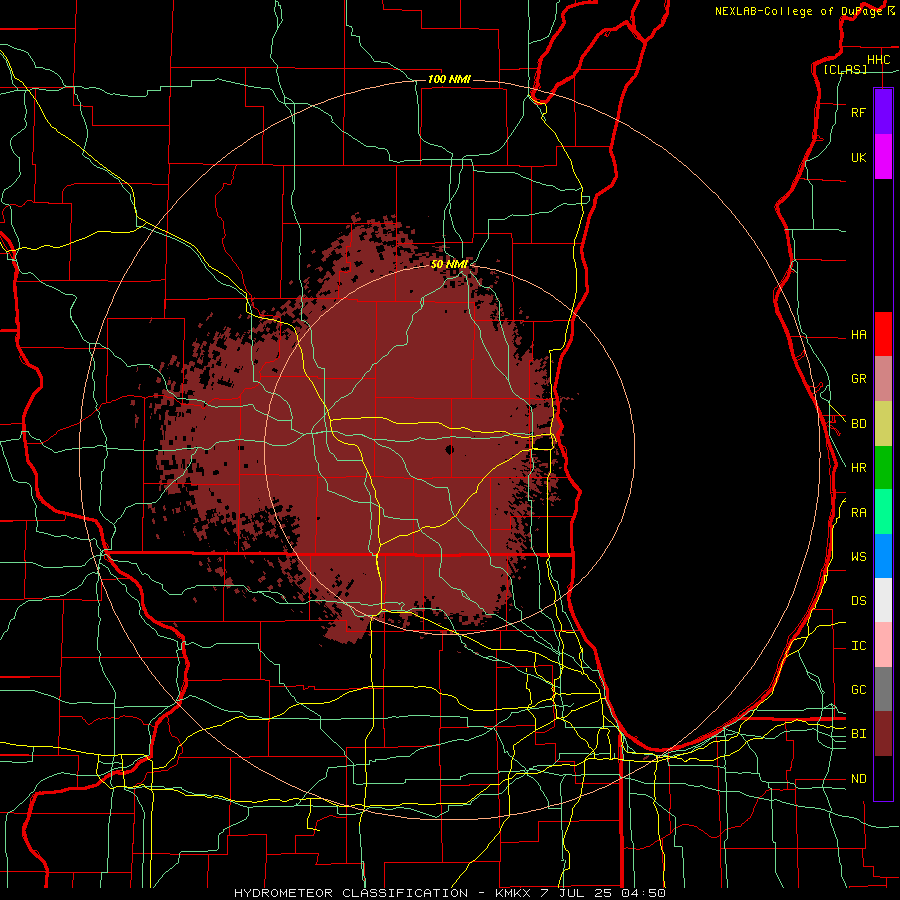
Task: Click the RF legend label
Action: [858, 112]
